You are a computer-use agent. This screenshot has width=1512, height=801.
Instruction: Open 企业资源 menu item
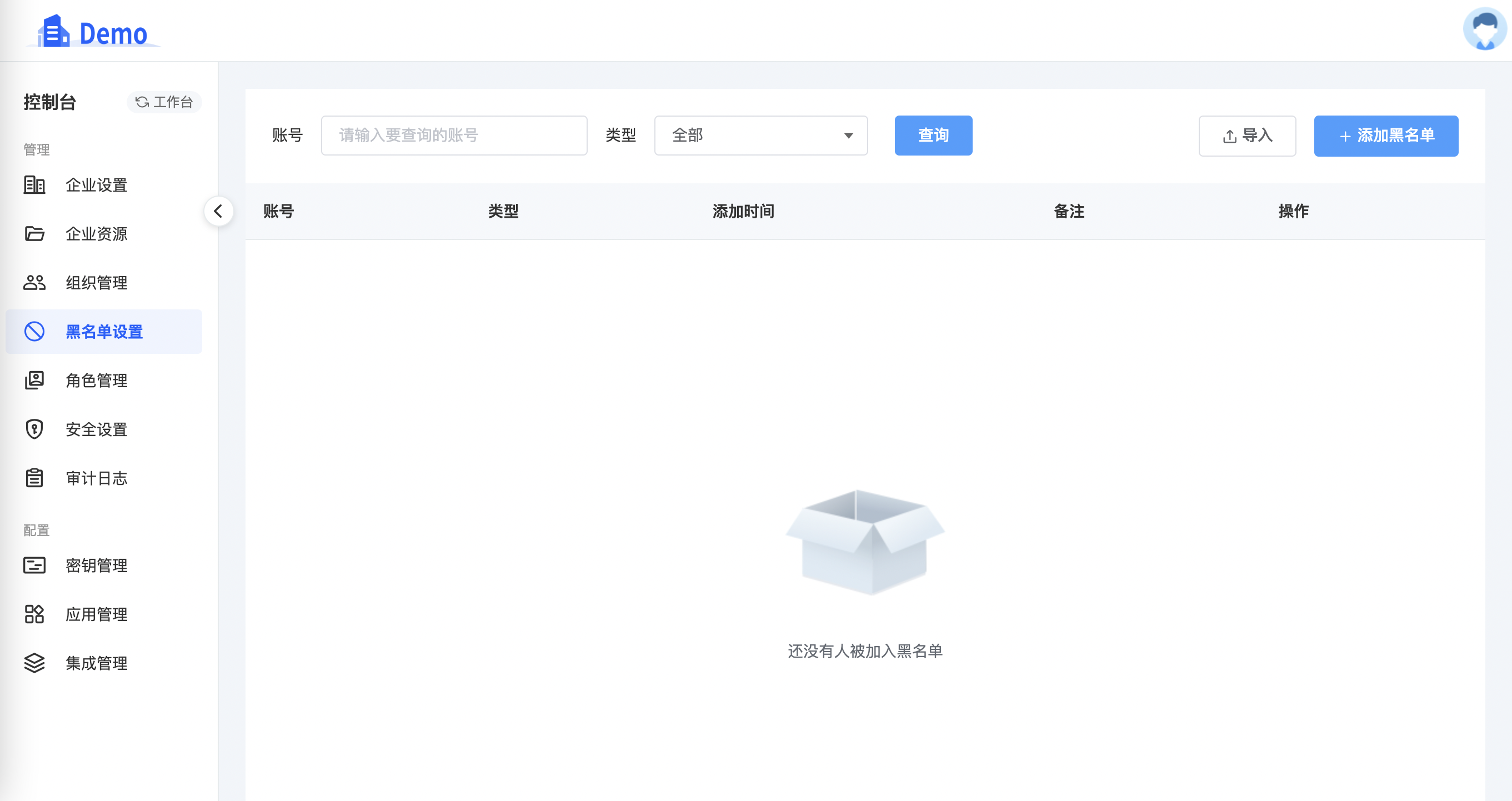104,233
